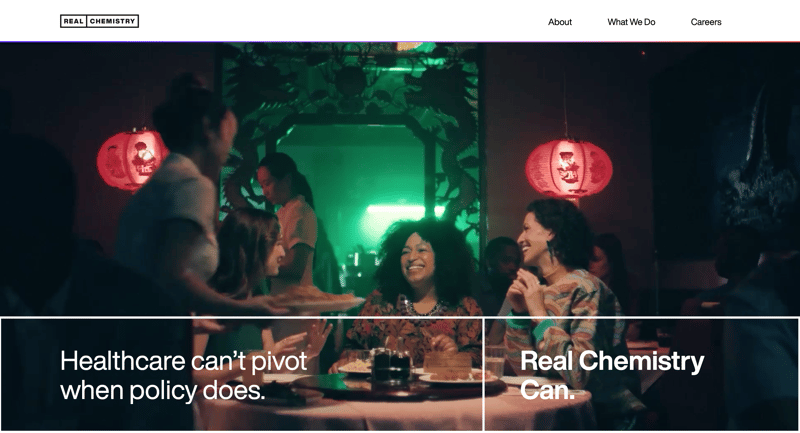
Task: Click the "Healthcare can't pivot" headline
Action: 184,361
